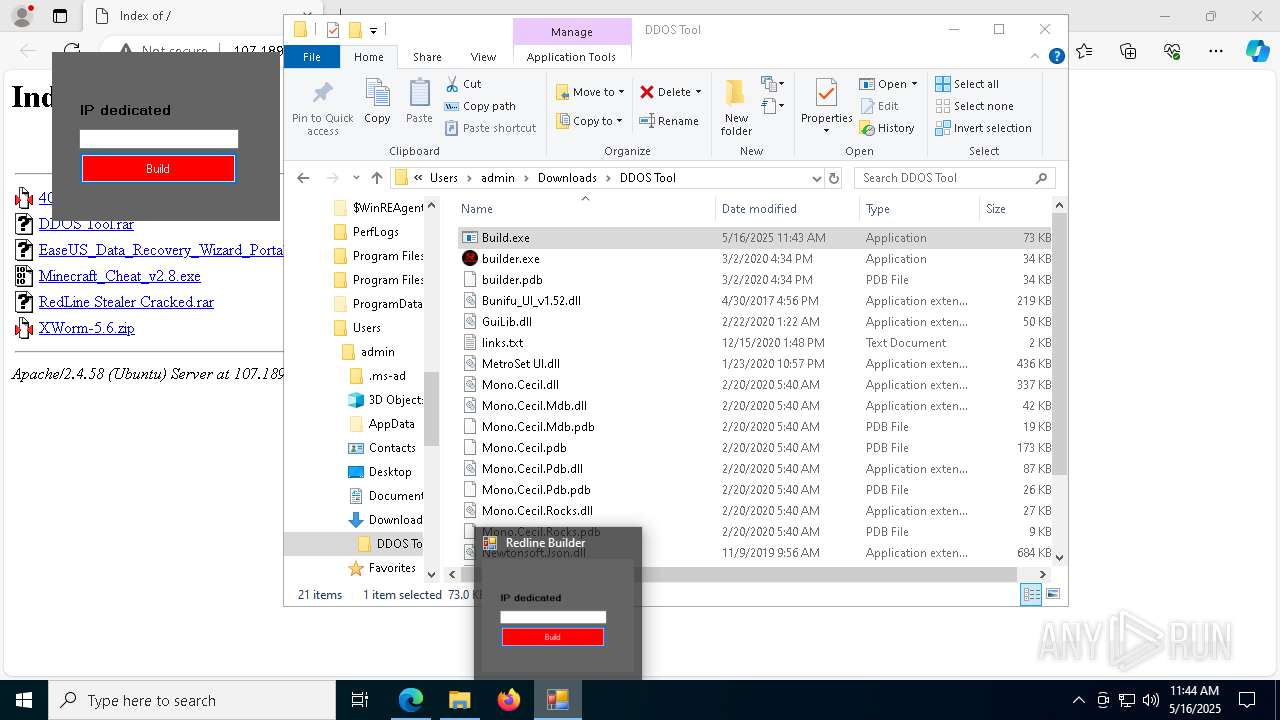Viewport: 1280px width, 720px height.
Task: Click the Windows Start button
Action: pyautogui.click(x=24, y=700)
